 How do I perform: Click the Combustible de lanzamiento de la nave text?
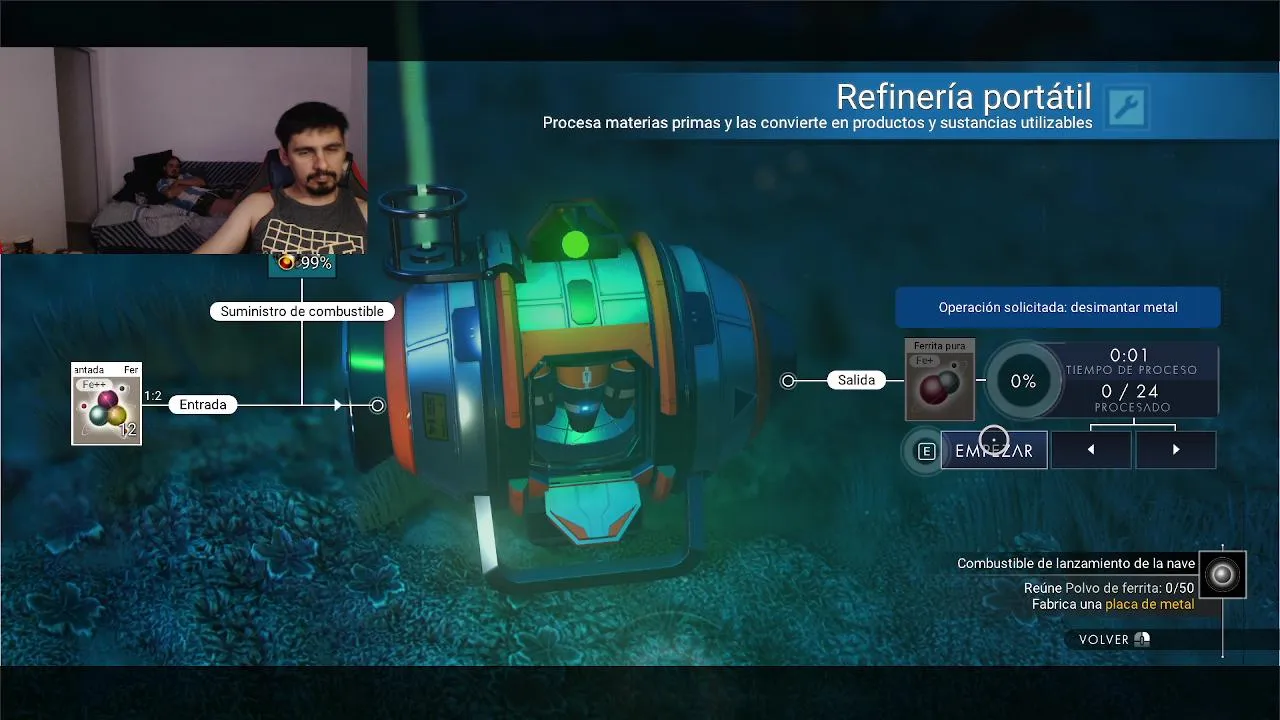pos(1076,563)
